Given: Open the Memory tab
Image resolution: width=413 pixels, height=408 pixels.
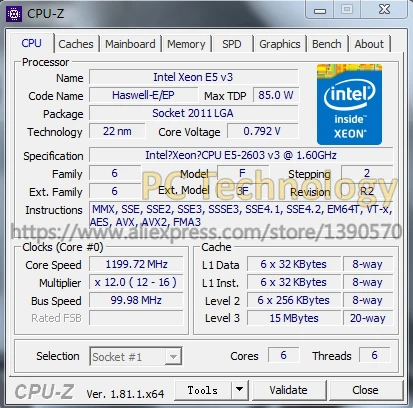Looking at the screenshot, I should tap(186, 44).
